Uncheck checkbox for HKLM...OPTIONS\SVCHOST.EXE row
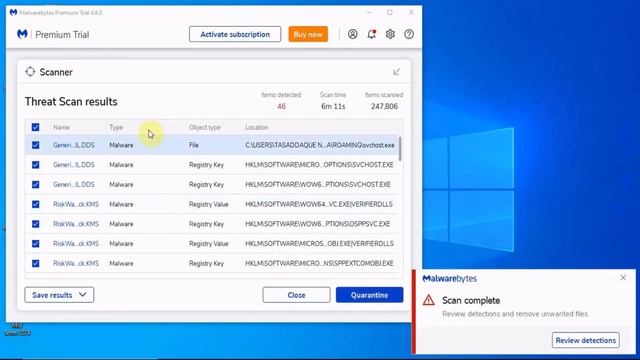 (36, 165)
